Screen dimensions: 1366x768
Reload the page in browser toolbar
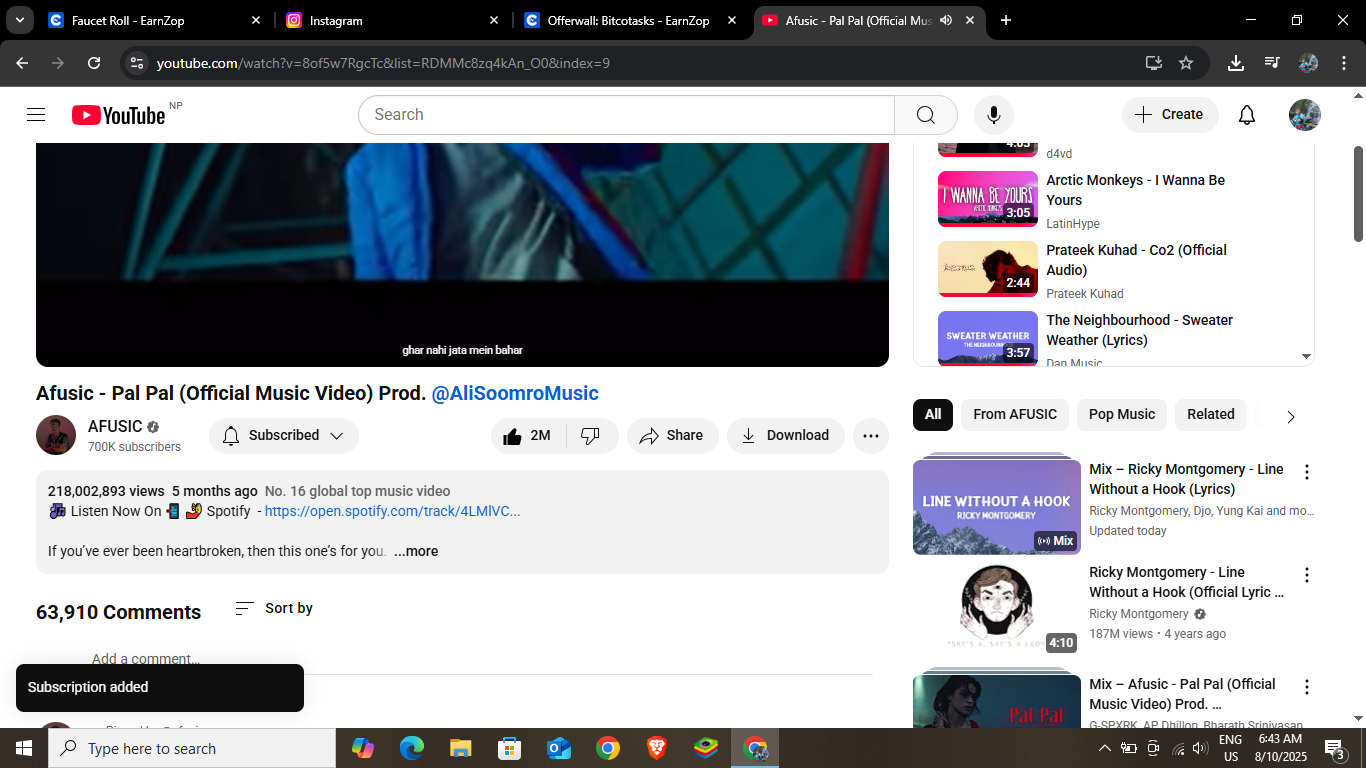coord(94,63)
